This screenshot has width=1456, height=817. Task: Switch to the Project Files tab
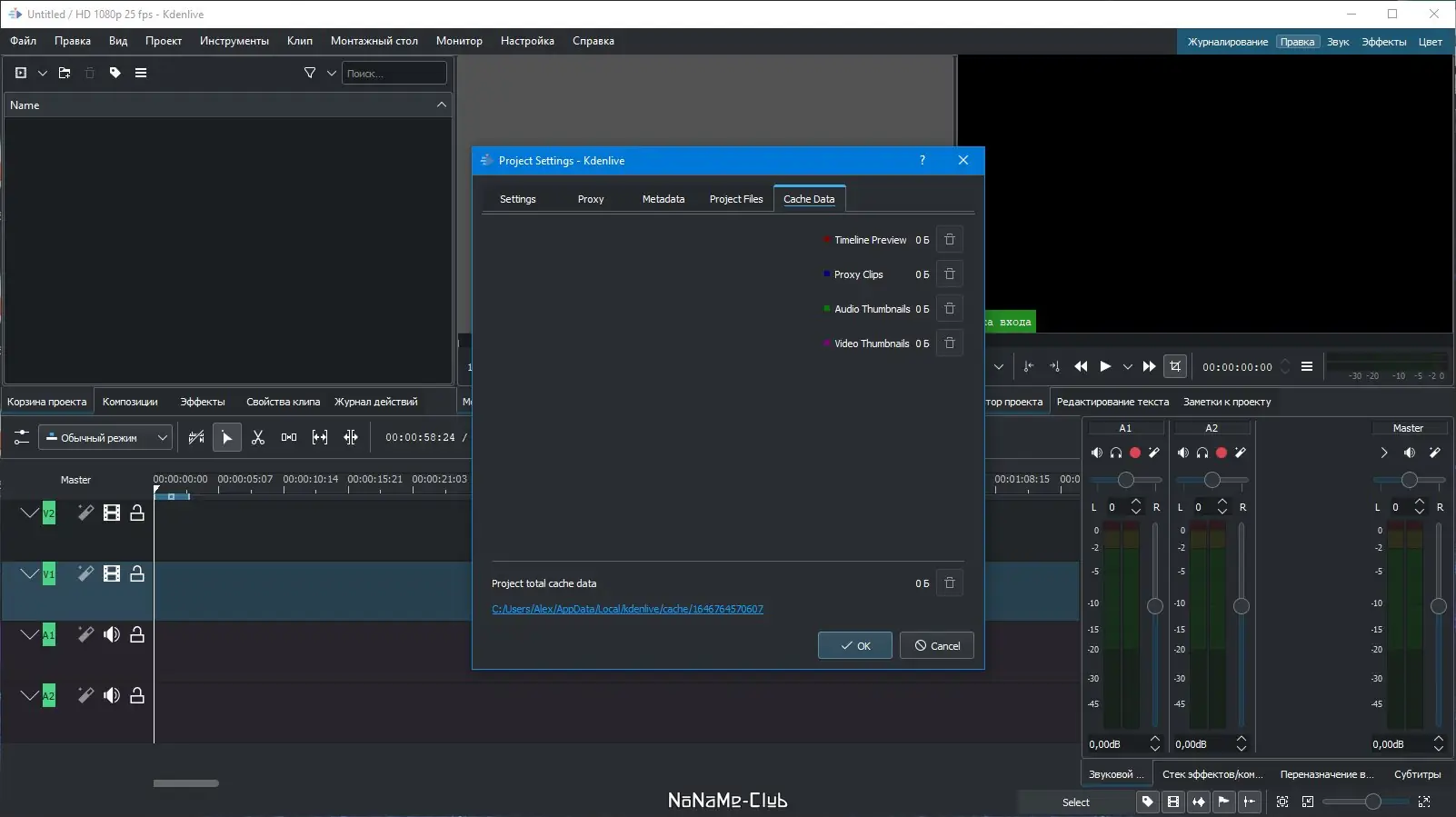pyautogui.click(x=736, y=199)
